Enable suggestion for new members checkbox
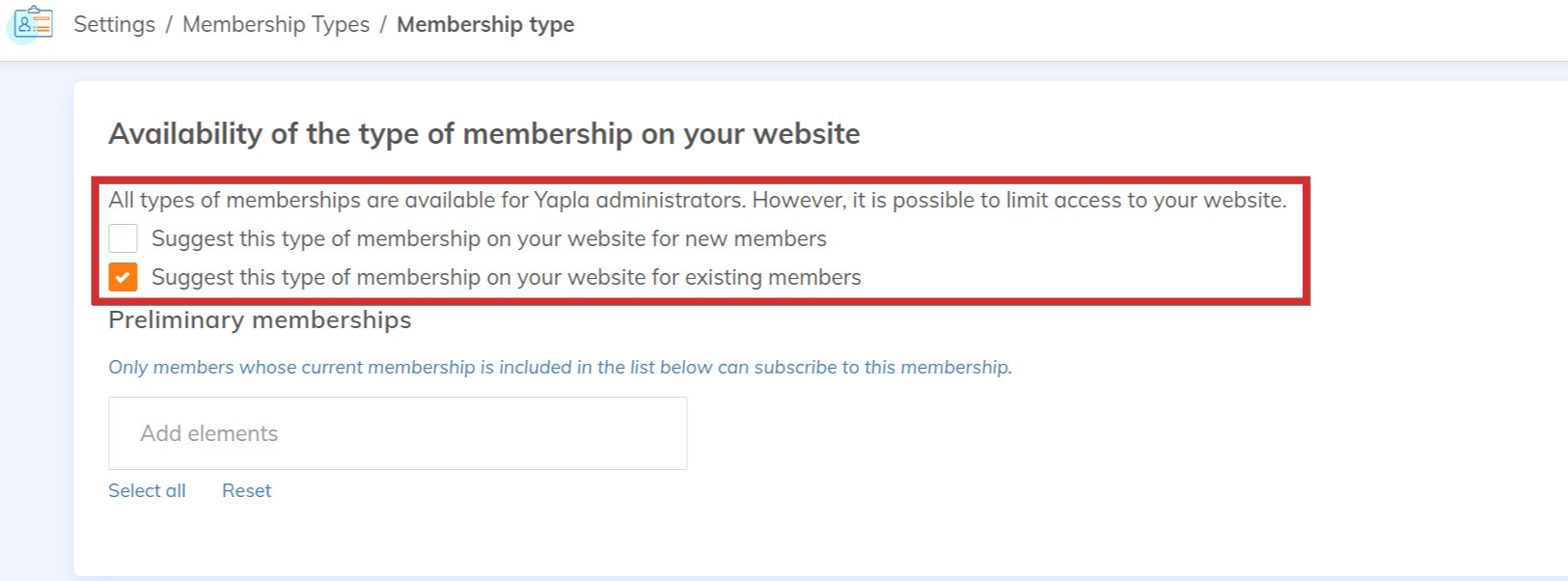This screenshot has height=581, width=1568. (x=124, y=238)
